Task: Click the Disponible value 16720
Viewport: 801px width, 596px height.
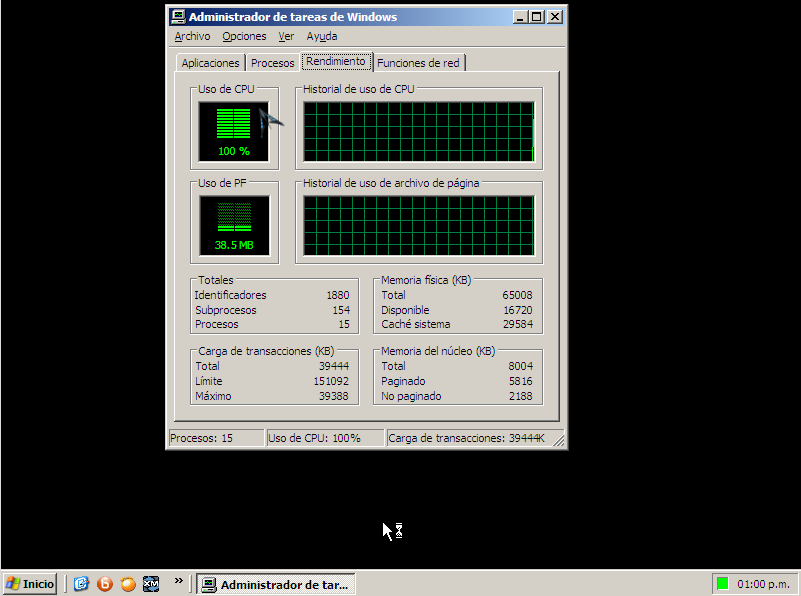Action: click(x=517, y=310)
